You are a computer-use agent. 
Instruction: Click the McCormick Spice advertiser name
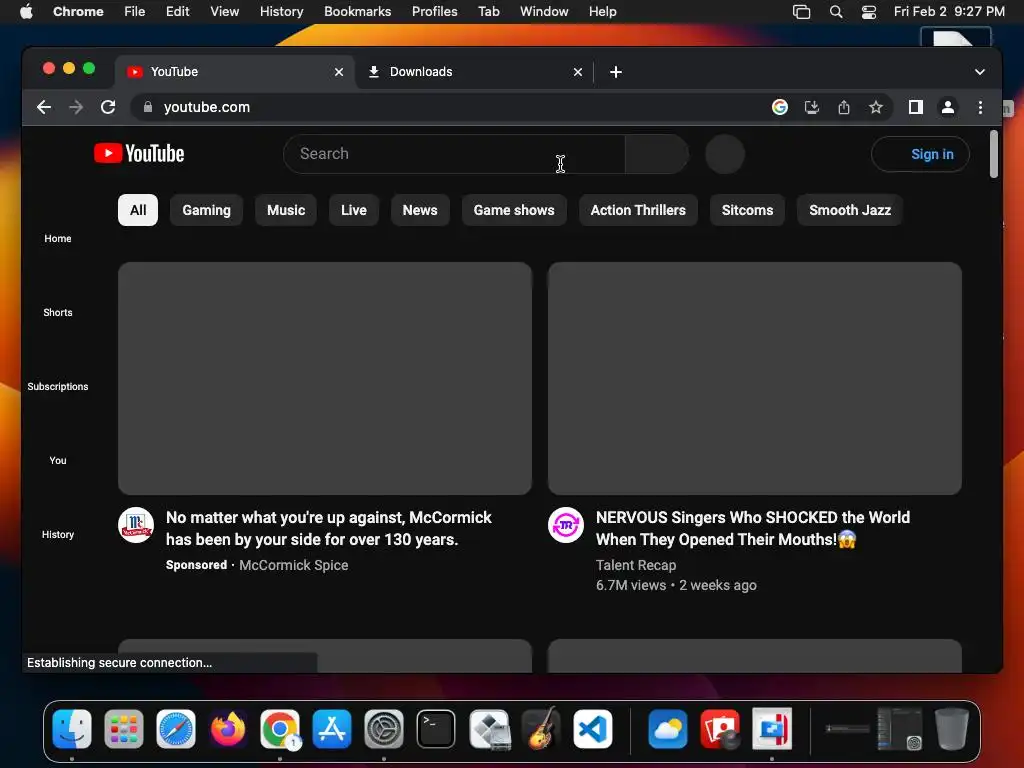294,566
